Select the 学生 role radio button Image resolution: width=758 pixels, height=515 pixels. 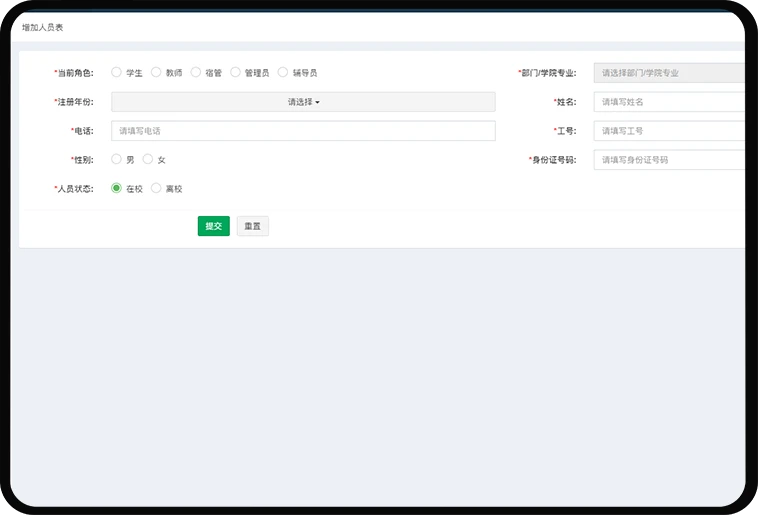tap(117, 73)
